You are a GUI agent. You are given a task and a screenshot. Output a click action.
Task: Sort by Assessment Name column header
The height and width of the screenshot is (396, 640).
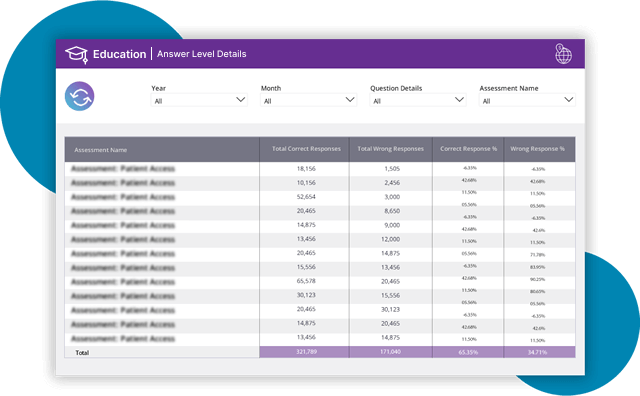(162, 150)
